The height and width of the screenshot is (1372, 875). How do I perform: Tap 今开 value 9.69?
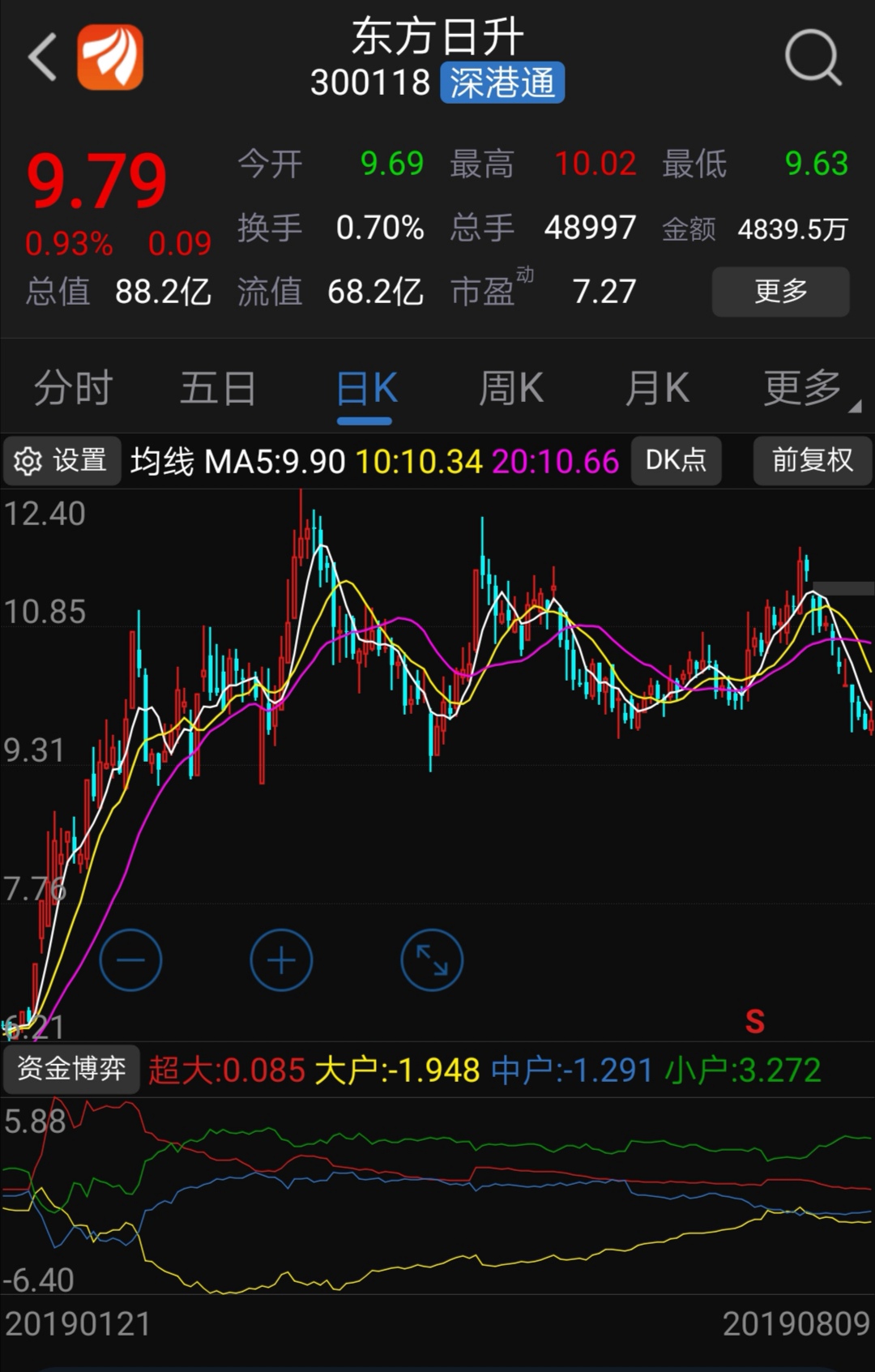coord(392,164)
